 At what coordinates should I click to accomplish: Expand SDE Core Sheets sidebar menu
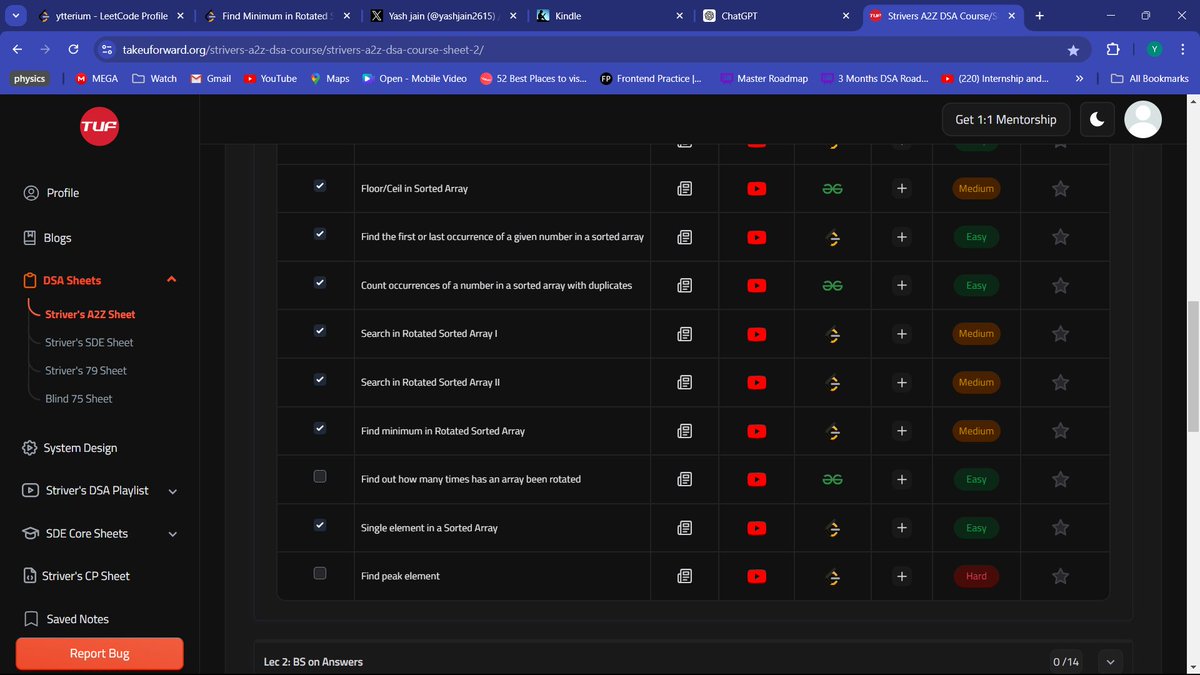coord(173,534)
